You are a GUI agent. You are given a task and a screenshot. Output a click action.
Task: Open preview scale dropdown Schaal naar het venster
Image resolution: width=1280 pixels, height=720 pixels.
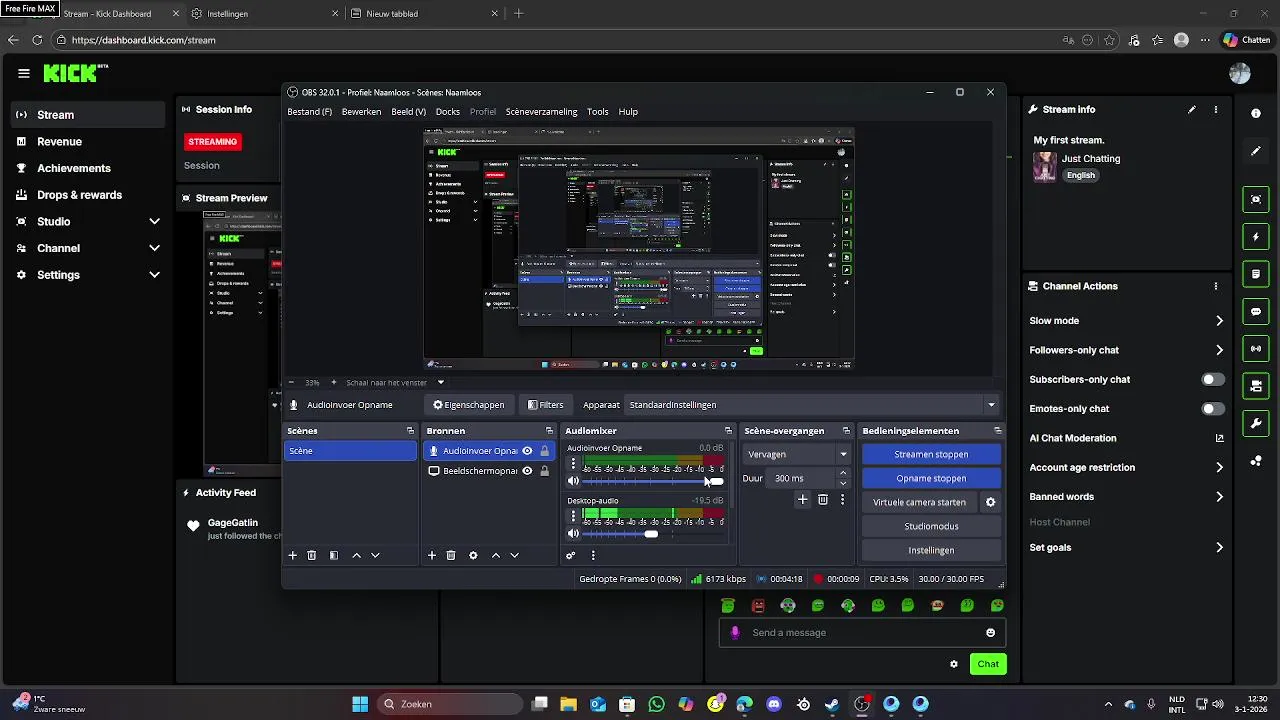click(395, 382)
